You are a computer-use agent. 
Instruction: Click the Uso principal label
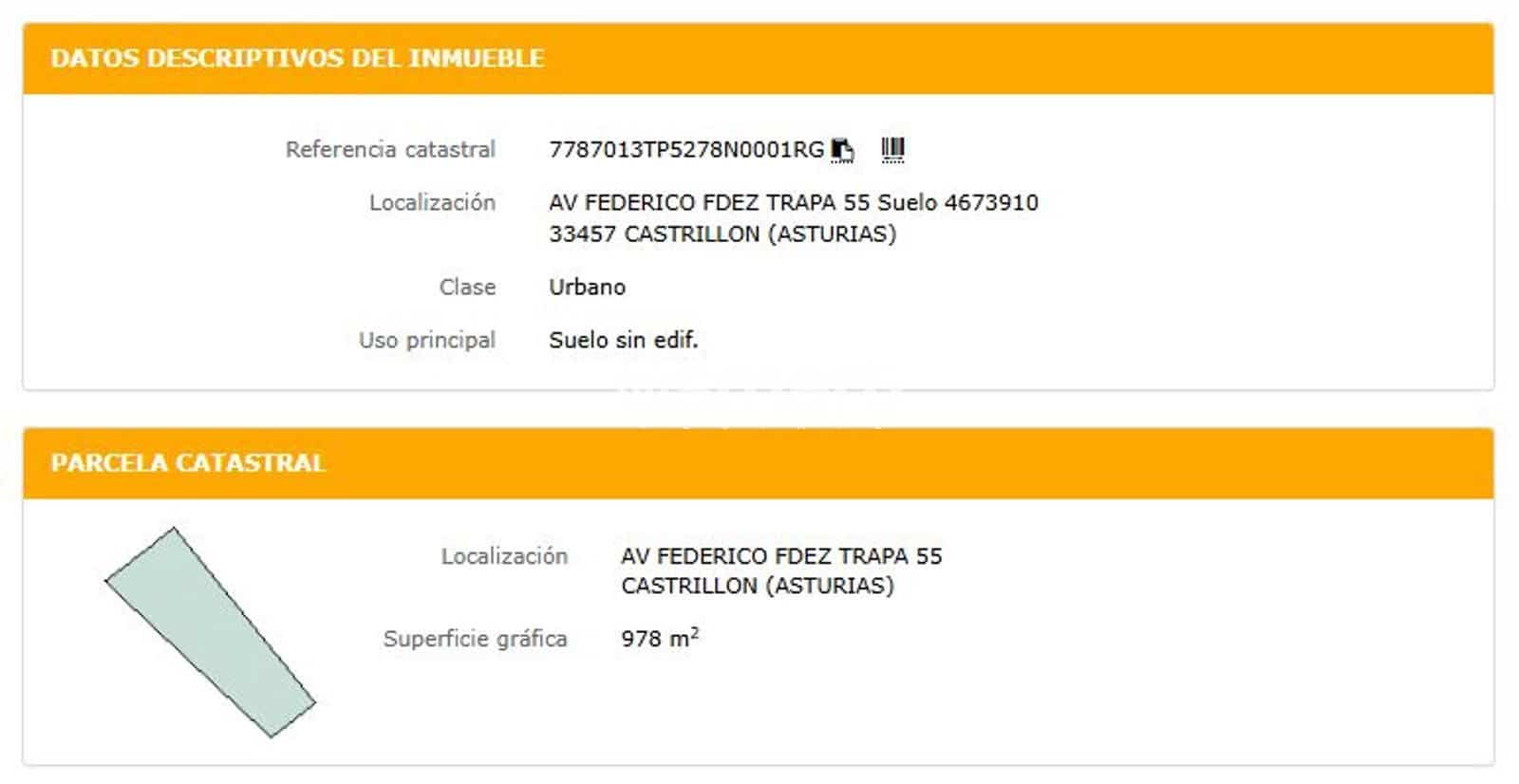pyautogui.click(x=426, y=340)
